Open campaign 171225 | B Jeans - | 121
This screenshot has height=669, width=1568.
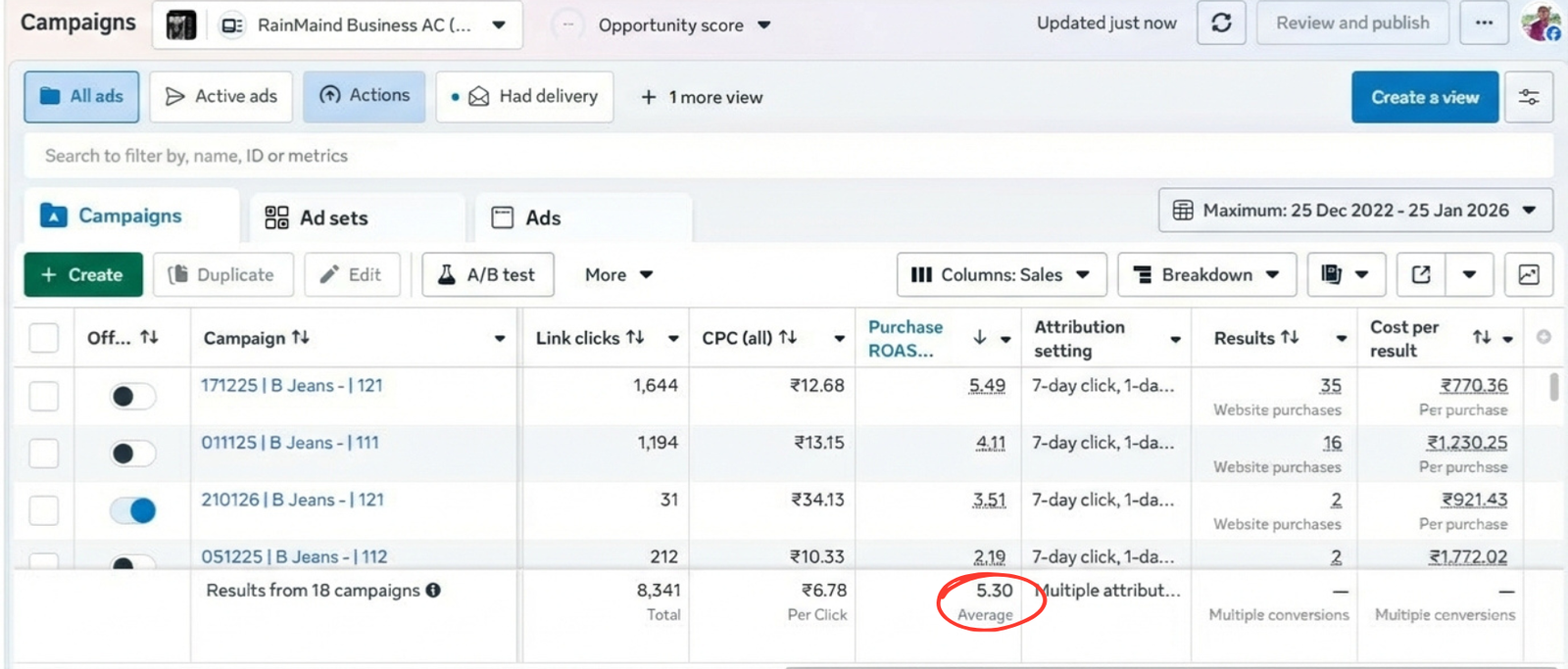click(292, 385)
